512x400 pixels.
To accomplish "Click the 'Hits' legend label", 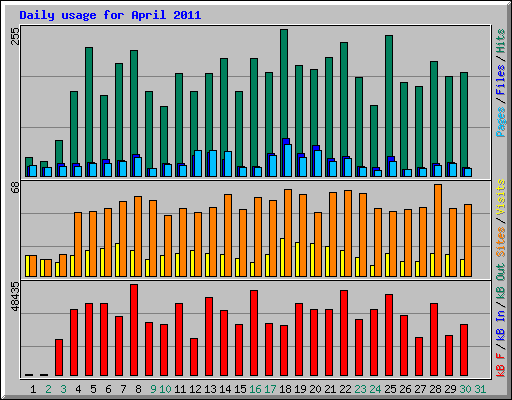I will [501, 41].
